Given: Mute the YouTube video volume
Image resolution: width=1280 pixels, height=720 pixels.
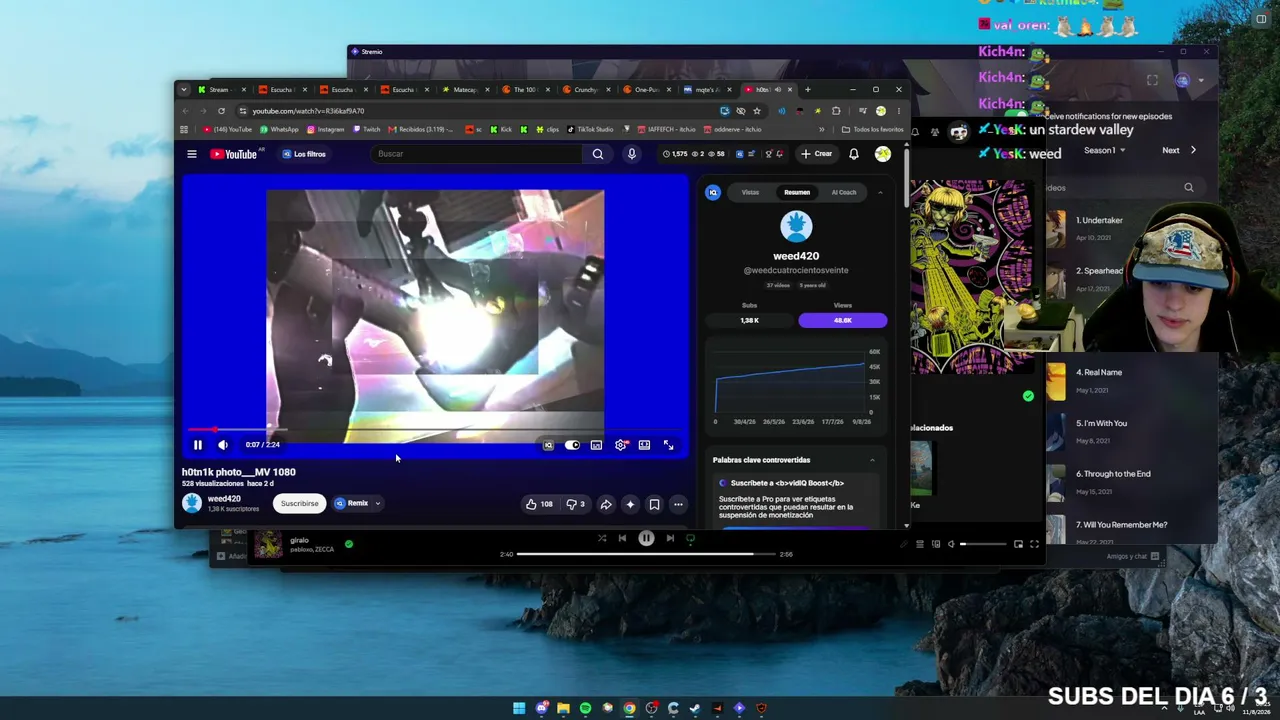Looking at the screenshot, I should coord(223,445).
